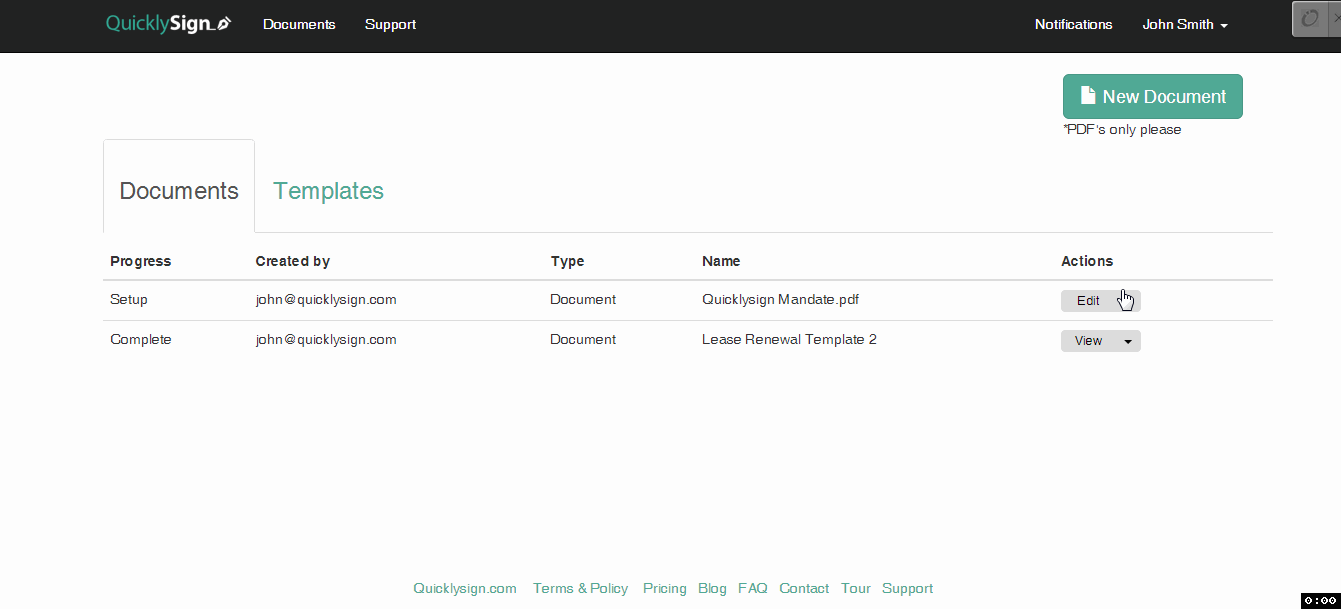Open the Support footer link
The image size is (1341, 609).
tap(907, 588)
